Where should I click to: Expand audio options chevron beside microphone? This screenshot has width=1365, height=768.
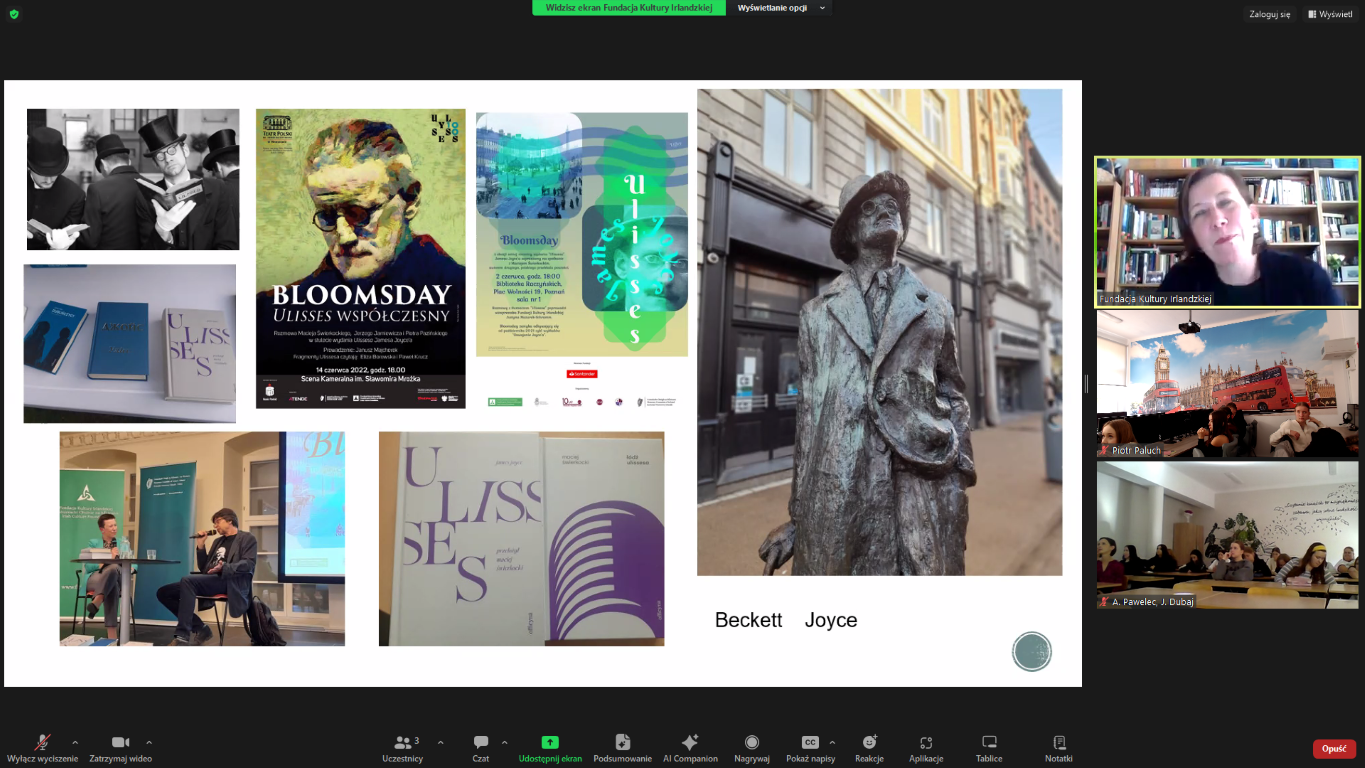point(75,742)
